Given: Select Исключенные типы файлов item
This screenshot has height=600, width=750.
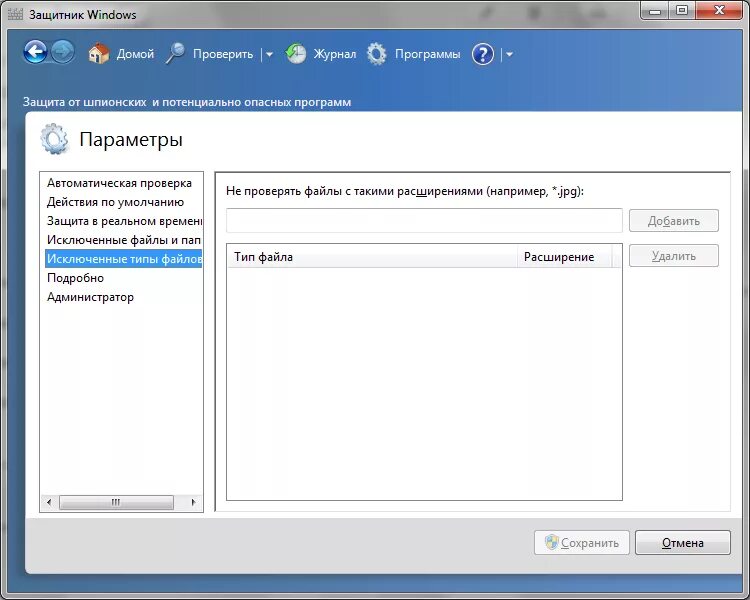Looking at the screenshot, I should [123, 259].
